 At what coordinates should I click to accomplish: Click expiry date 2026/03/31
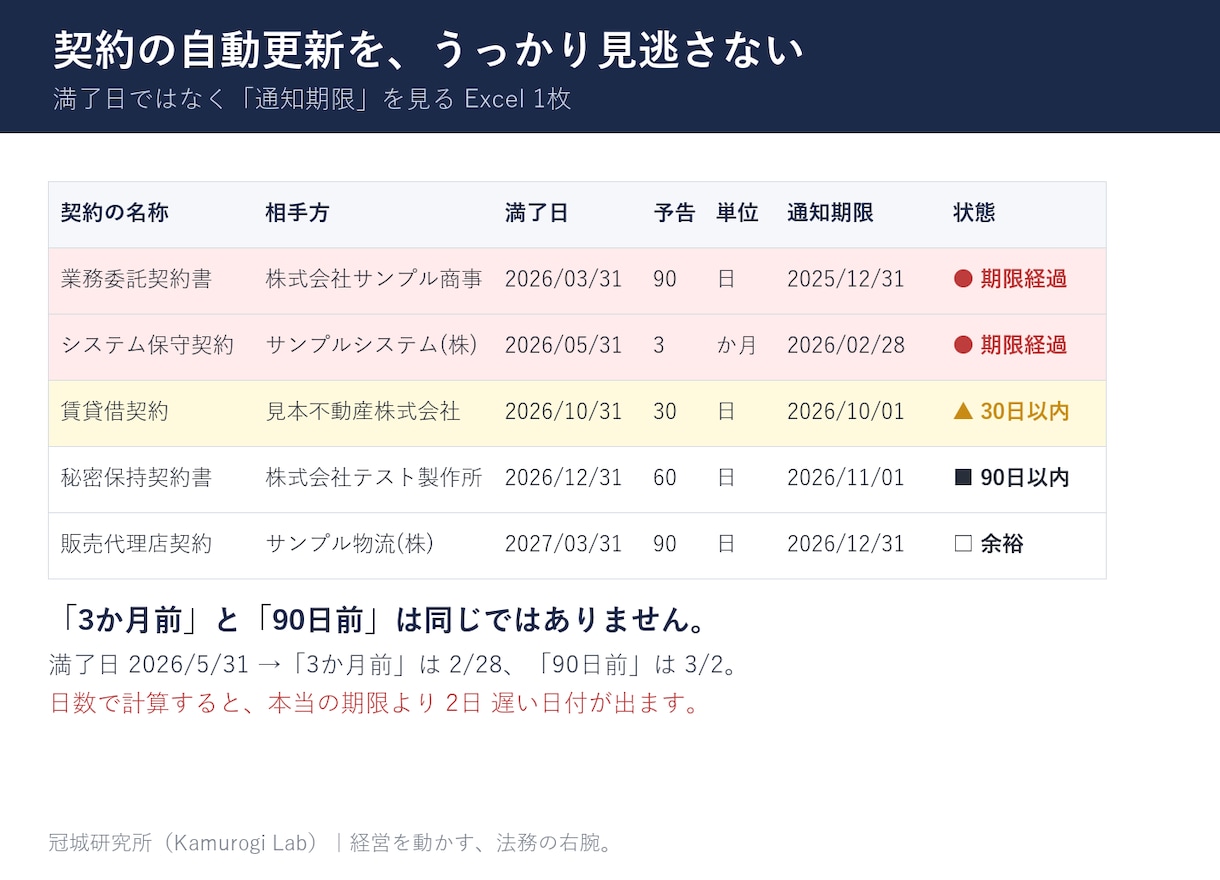tap(564, 279)
